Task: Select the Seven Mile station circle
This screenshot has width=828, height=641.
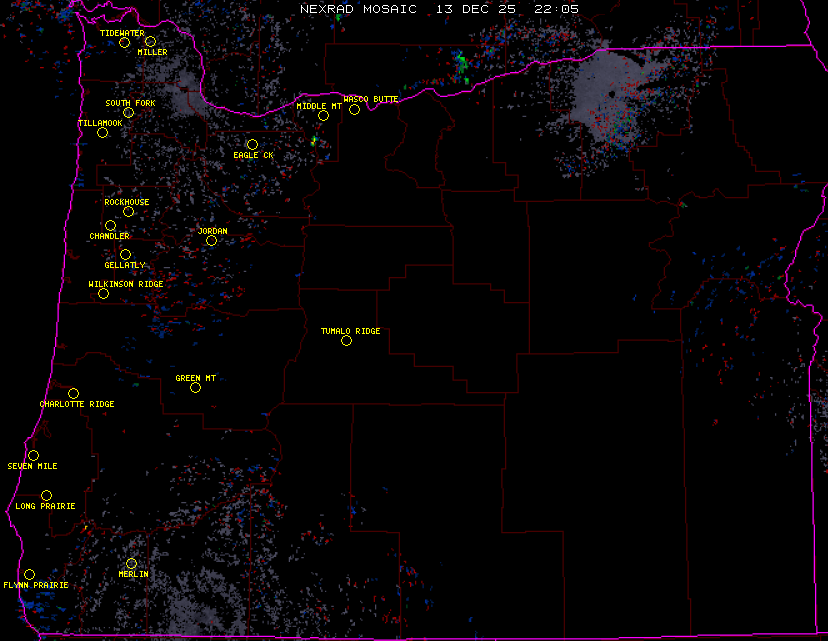Action: 33,455
